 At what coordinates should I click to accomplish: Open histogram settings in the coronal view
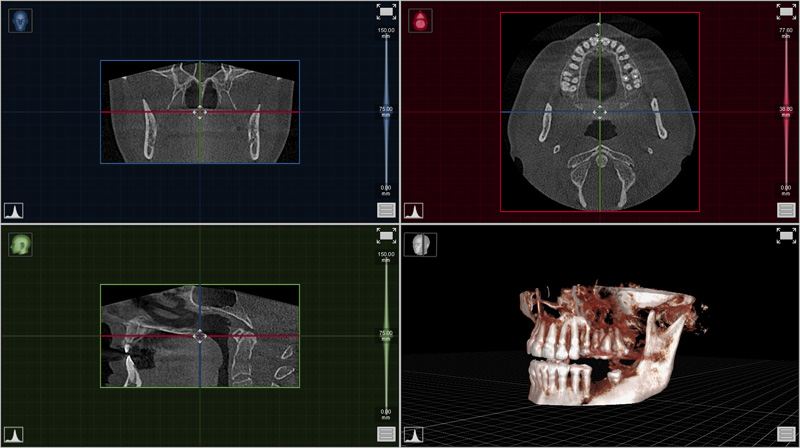click(15, 211)
